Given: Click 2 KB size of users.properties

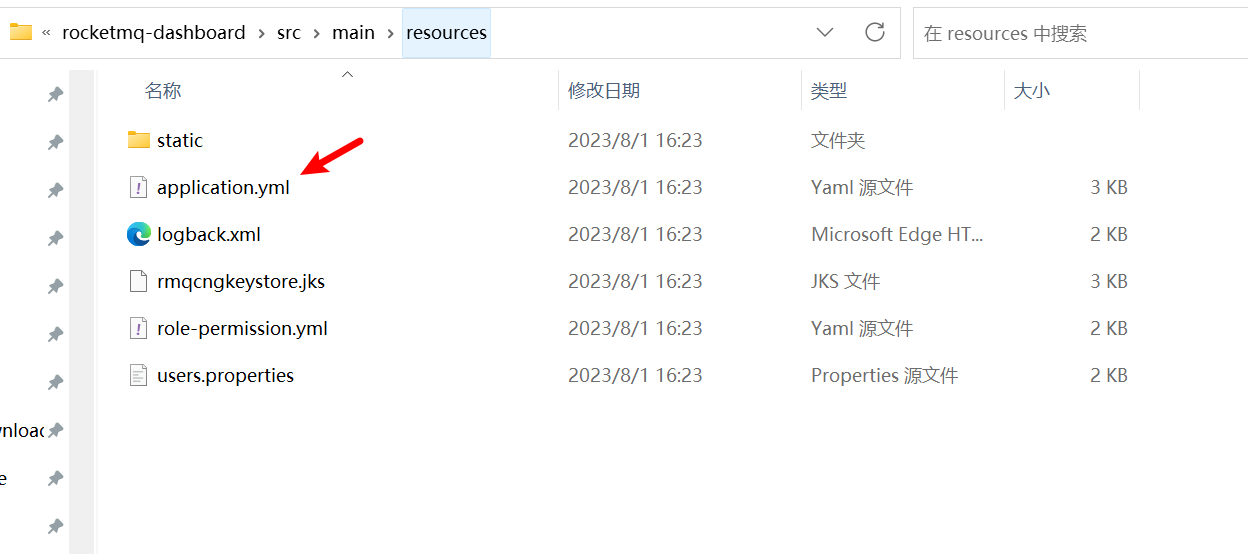Looking at the screenshot, I should coord(1109,375).
